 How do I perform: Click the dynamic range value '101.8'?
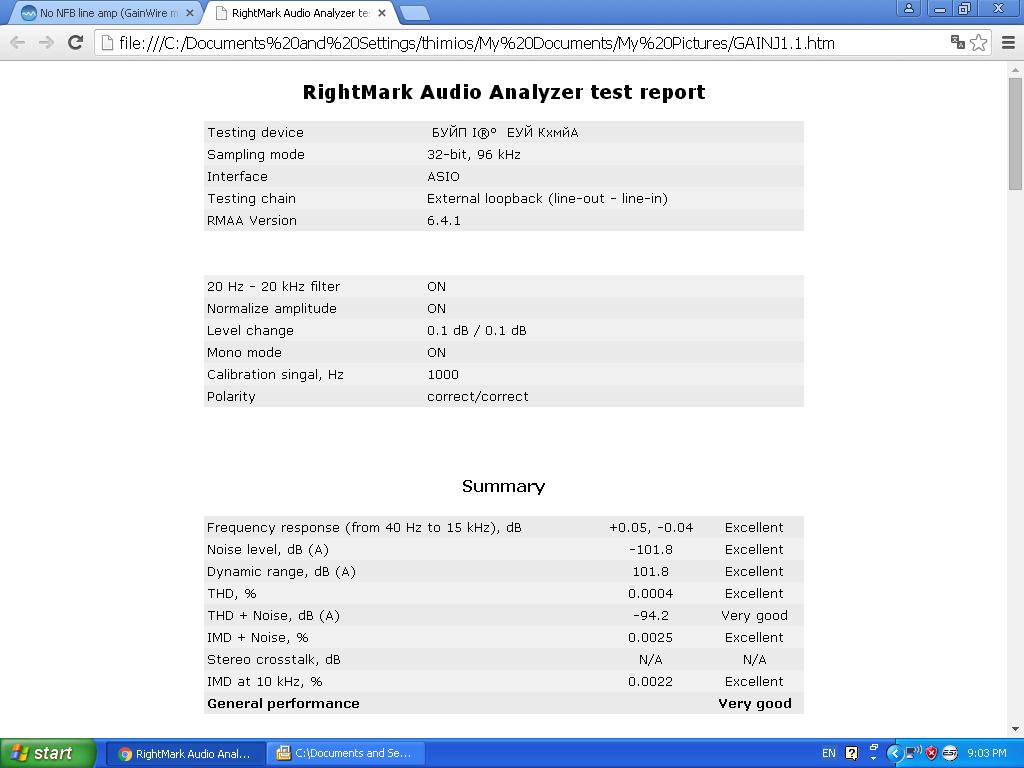point(650,571)
